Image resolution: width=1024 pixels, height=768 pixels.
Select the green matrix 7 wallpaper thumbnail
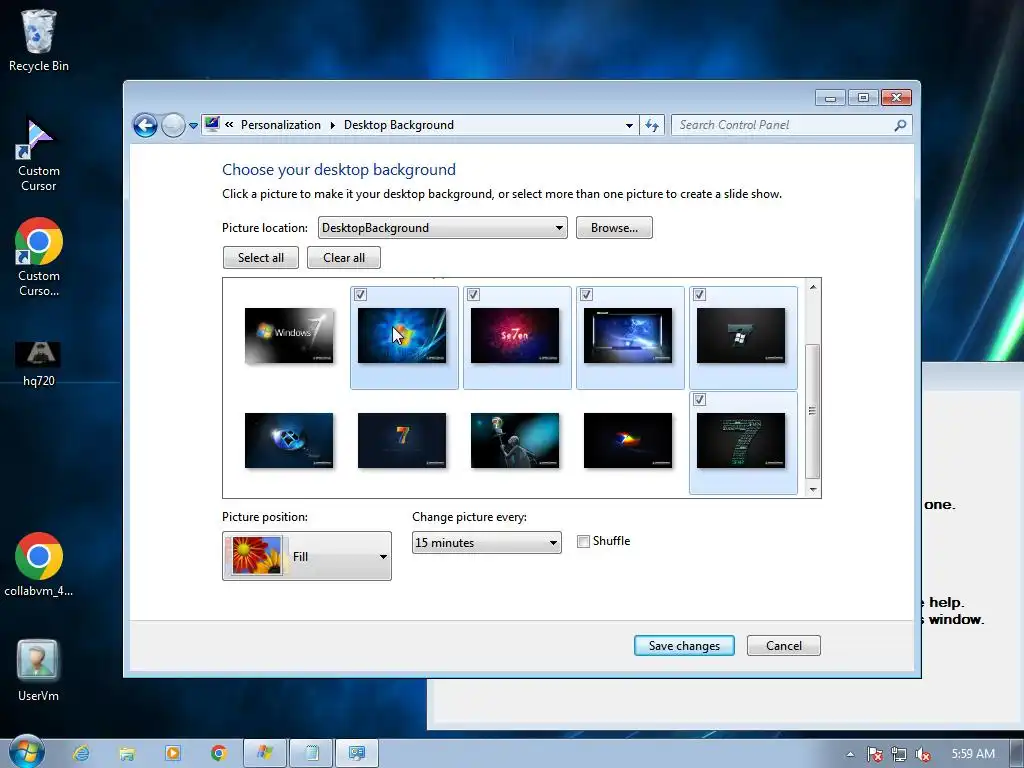click(x=741, y=440)
